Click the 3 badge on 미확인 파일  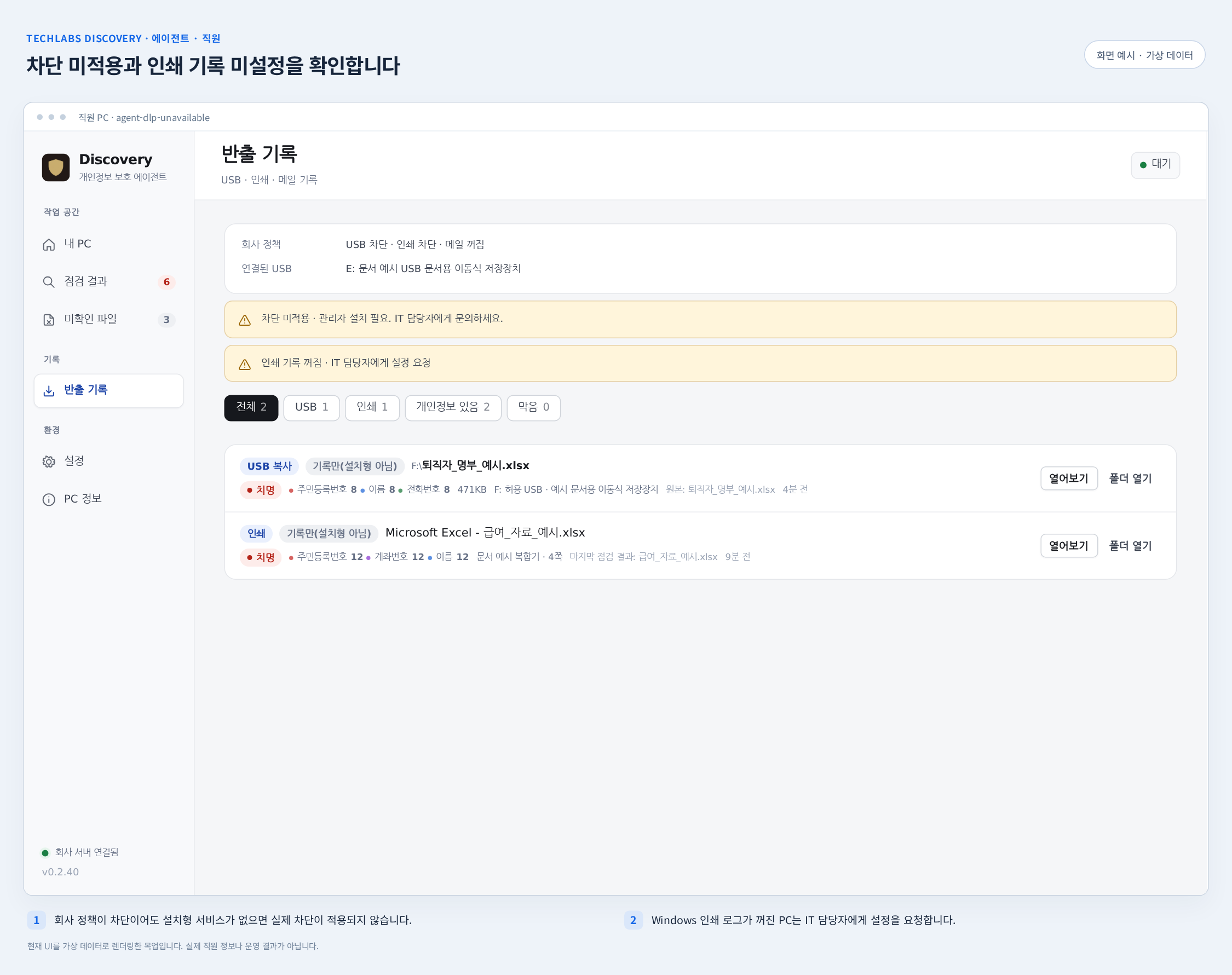point(166,320)
